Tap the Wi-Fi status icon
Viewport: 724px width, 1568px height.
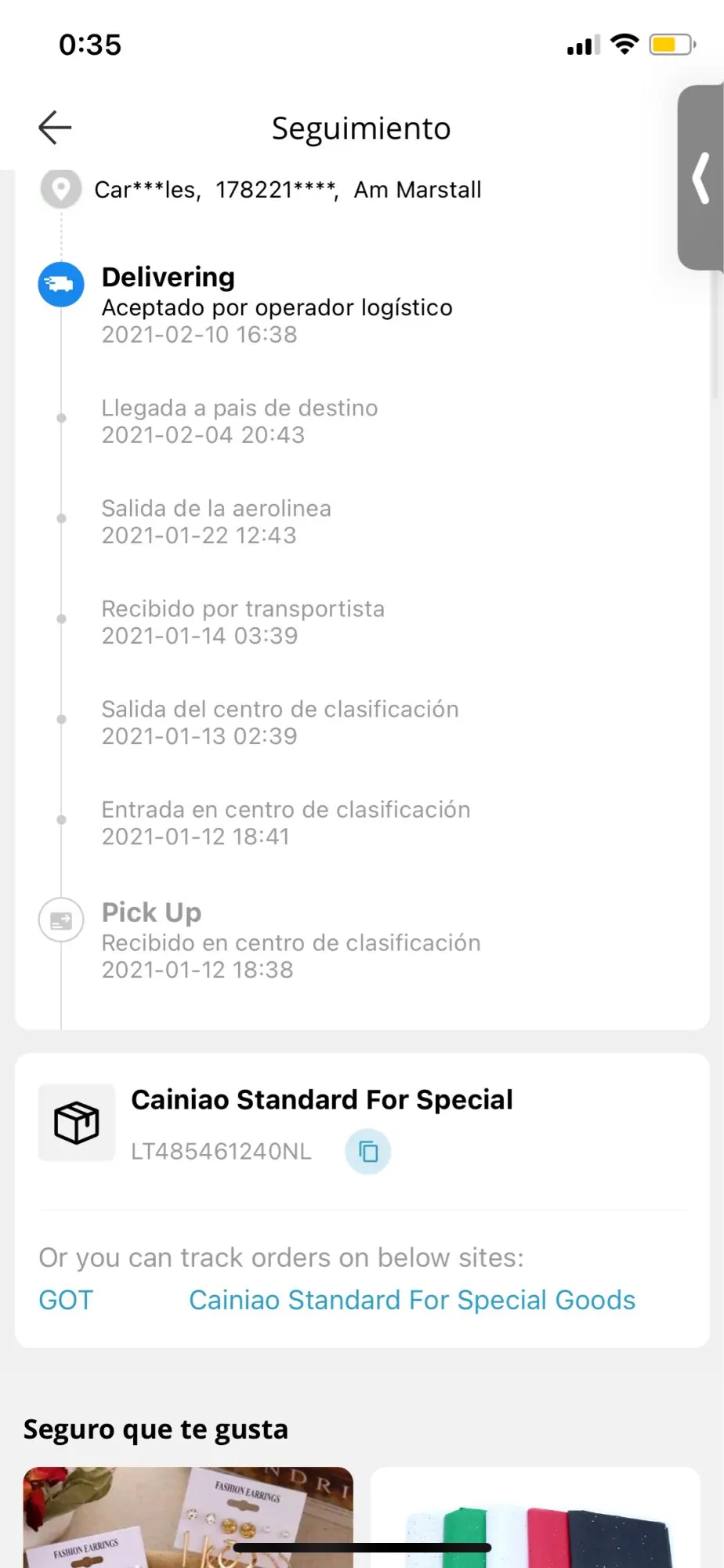(624, 45)
